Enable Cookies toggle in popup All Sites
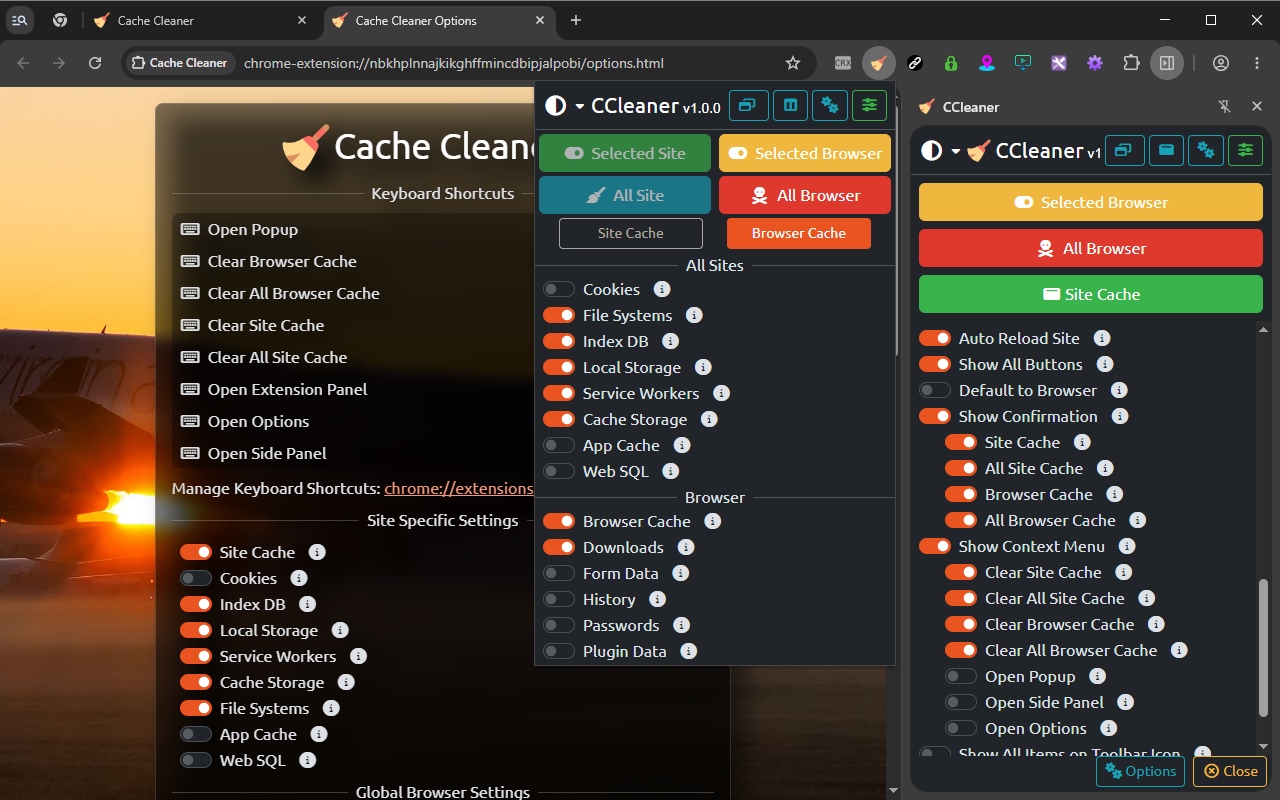The width and height of the screenshot is (1280, 800). pyautogui.click(x=559, y=289)
